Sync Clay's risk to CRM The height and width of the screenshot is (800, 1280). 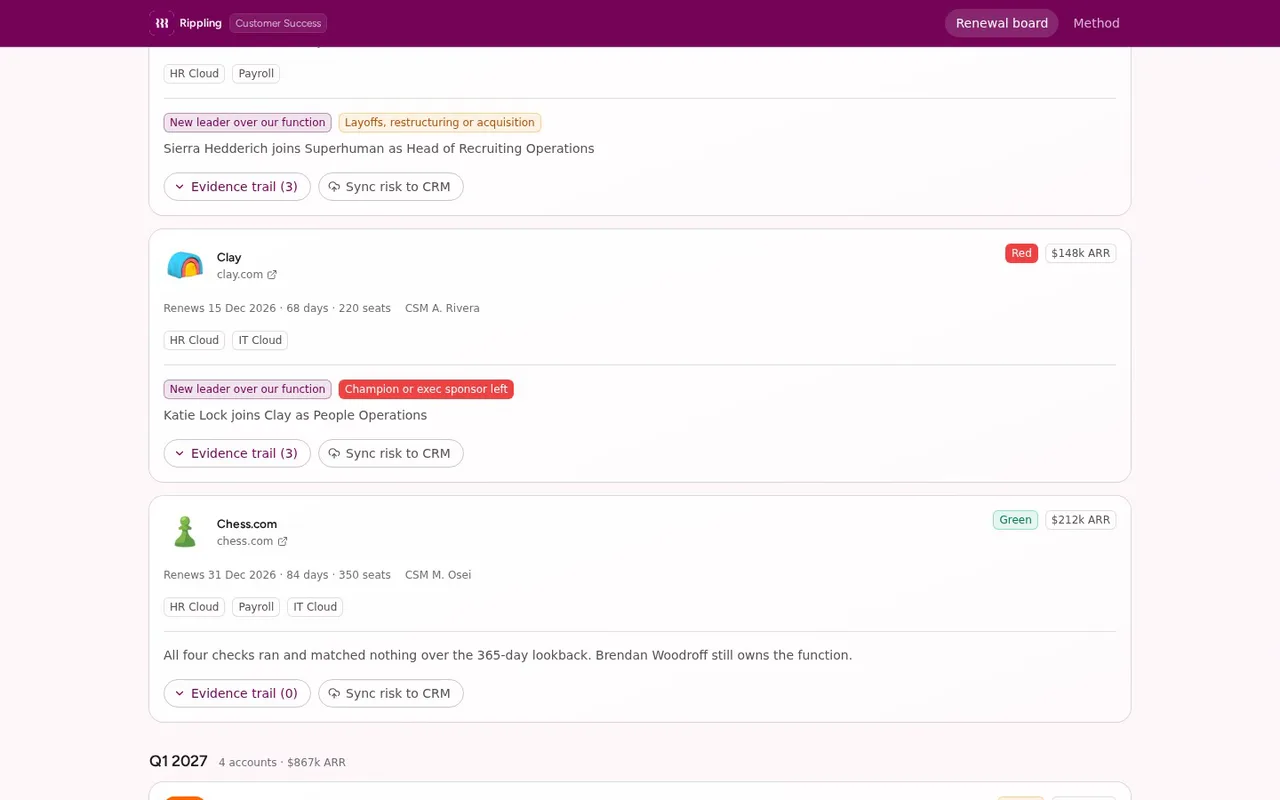pyautogui.click(x=391, y=453)
